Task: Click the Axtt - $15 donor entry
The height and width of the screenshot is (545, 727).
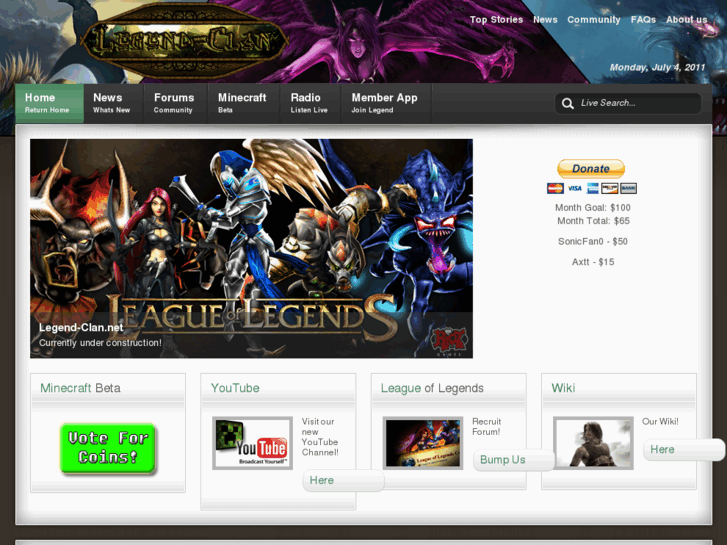Action: point(593,262)
